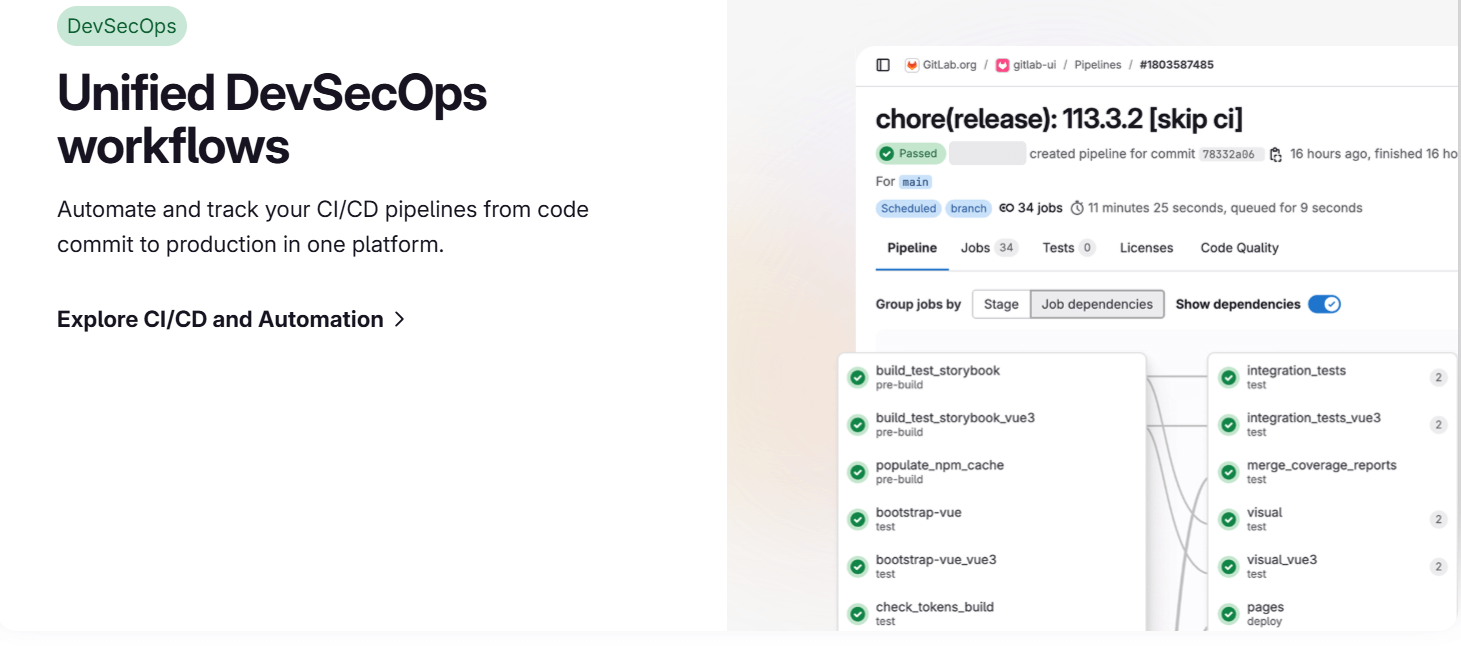Click the GitLab.org fox logo icon
The width and height of the screenshot is (1461, 646).
pyautogui.click(x=912, y=65)
